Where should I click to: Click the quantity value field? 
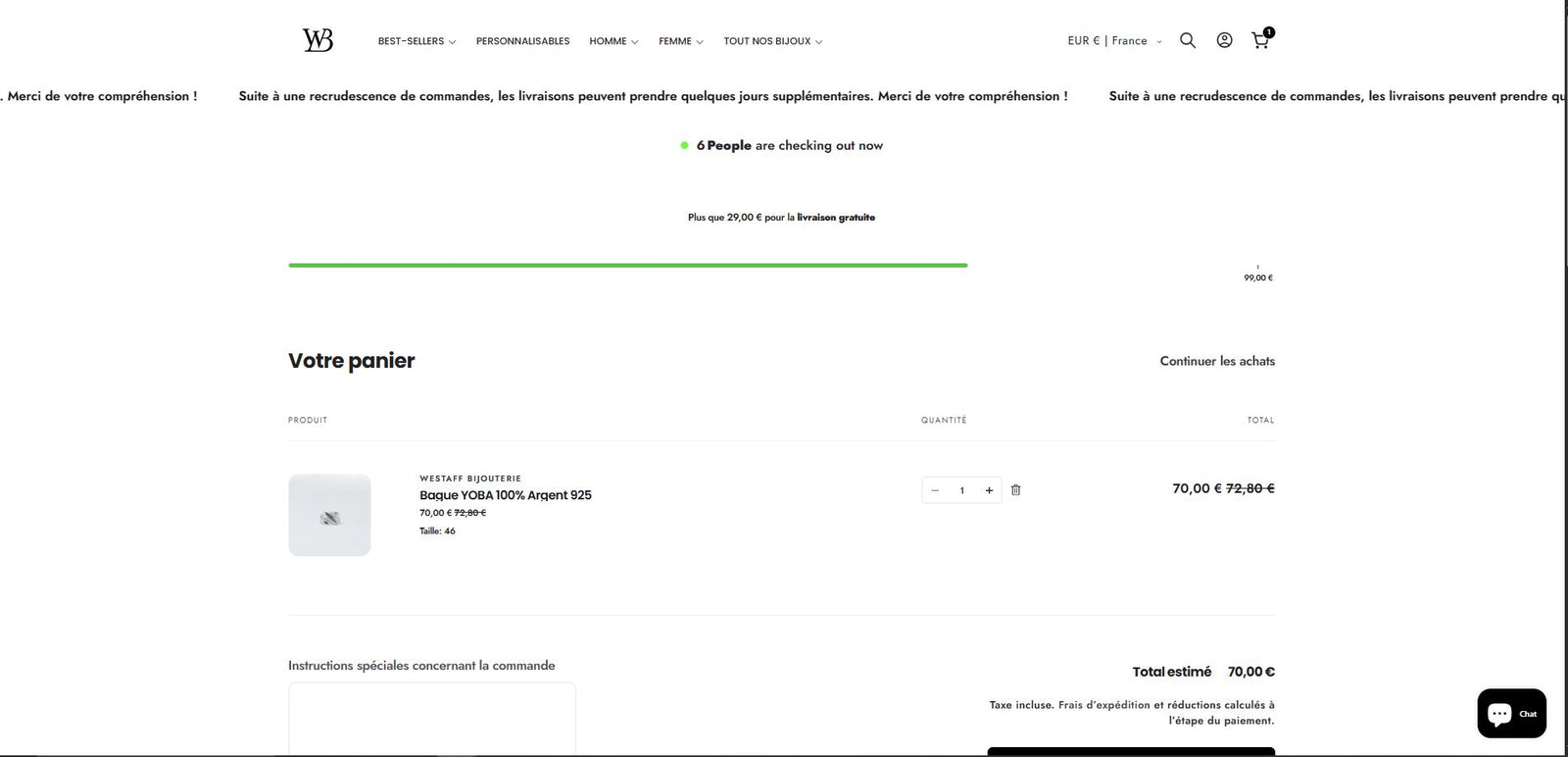point(962,490)
